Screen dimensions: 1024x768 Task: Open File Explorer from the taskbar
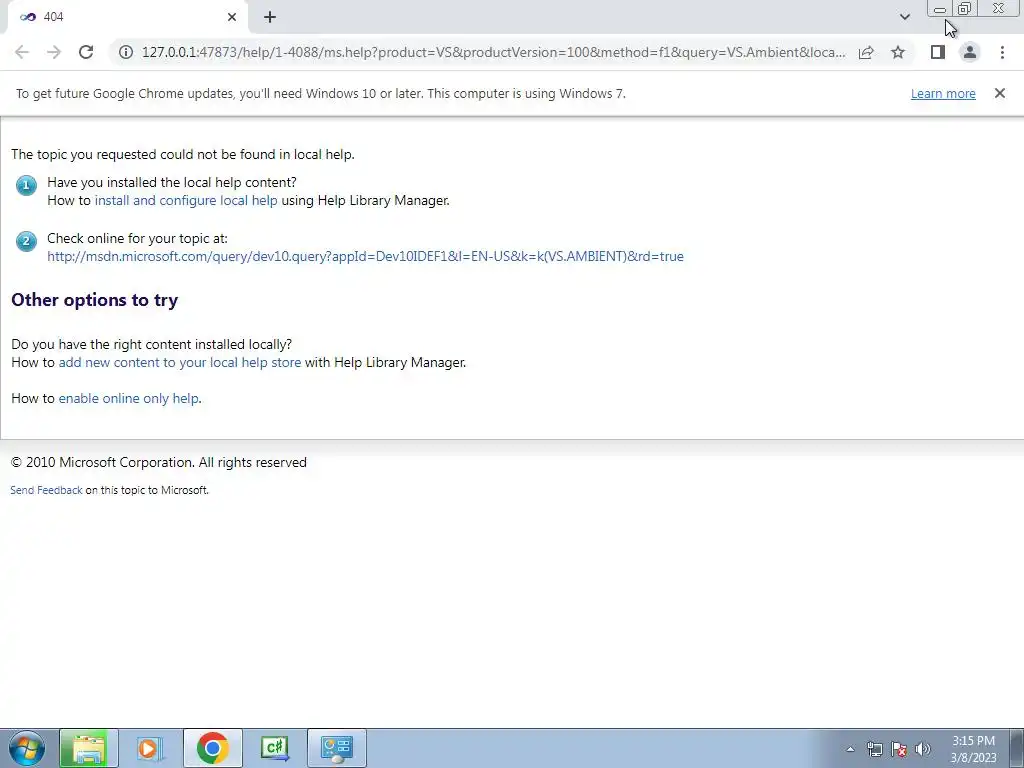[89, 748]
